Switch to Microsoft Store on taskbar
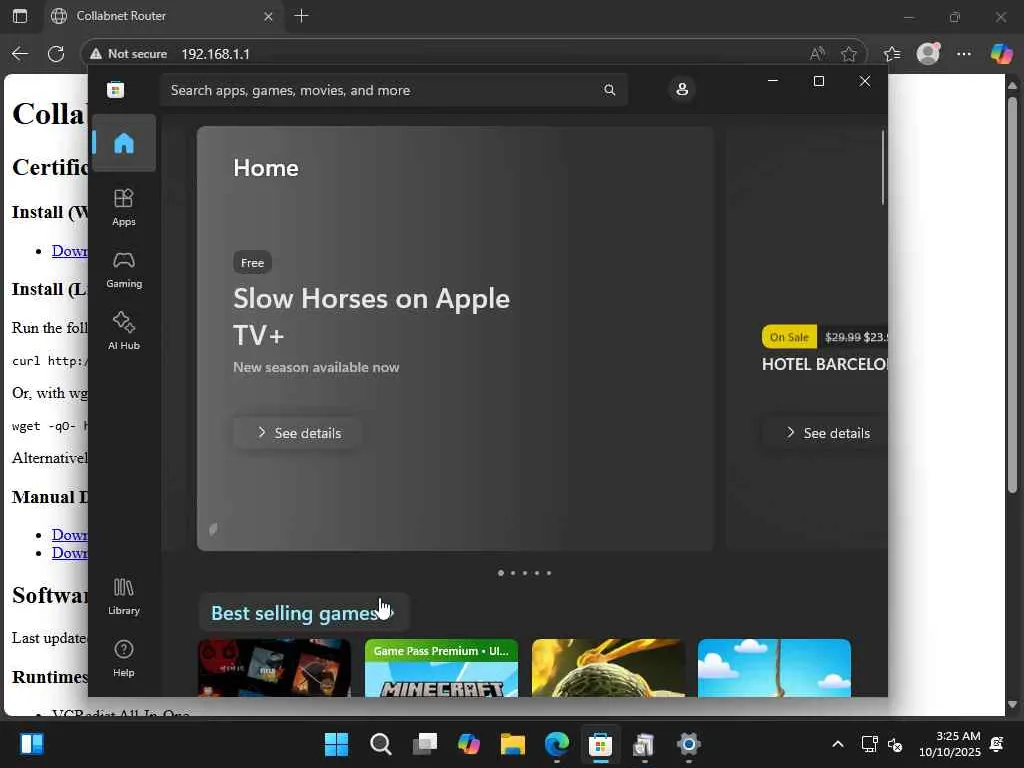 600,744
